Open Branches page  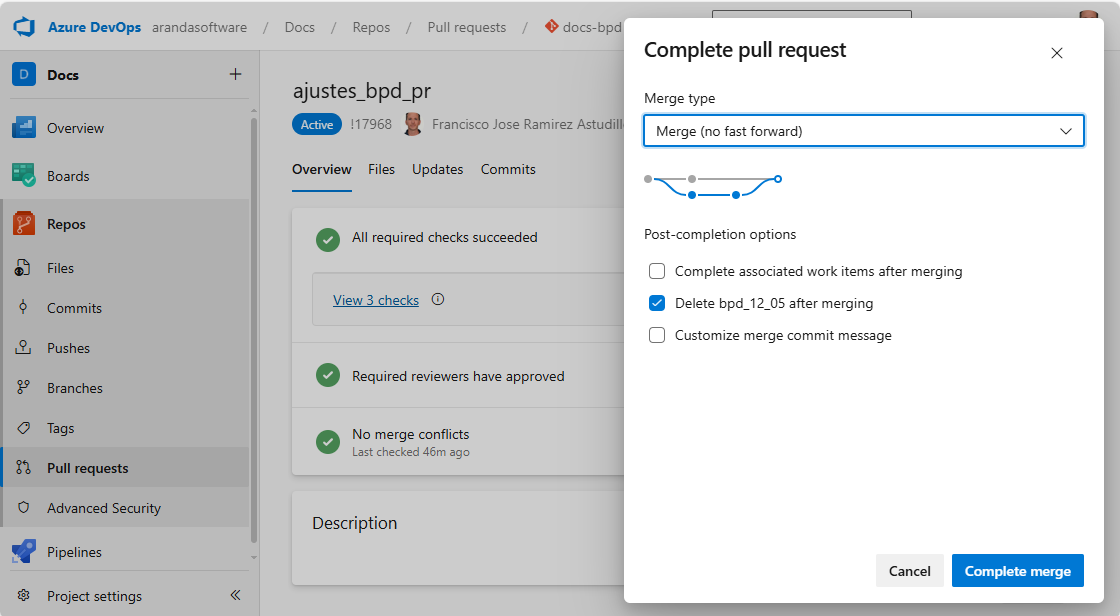click(x=74, y=388)
